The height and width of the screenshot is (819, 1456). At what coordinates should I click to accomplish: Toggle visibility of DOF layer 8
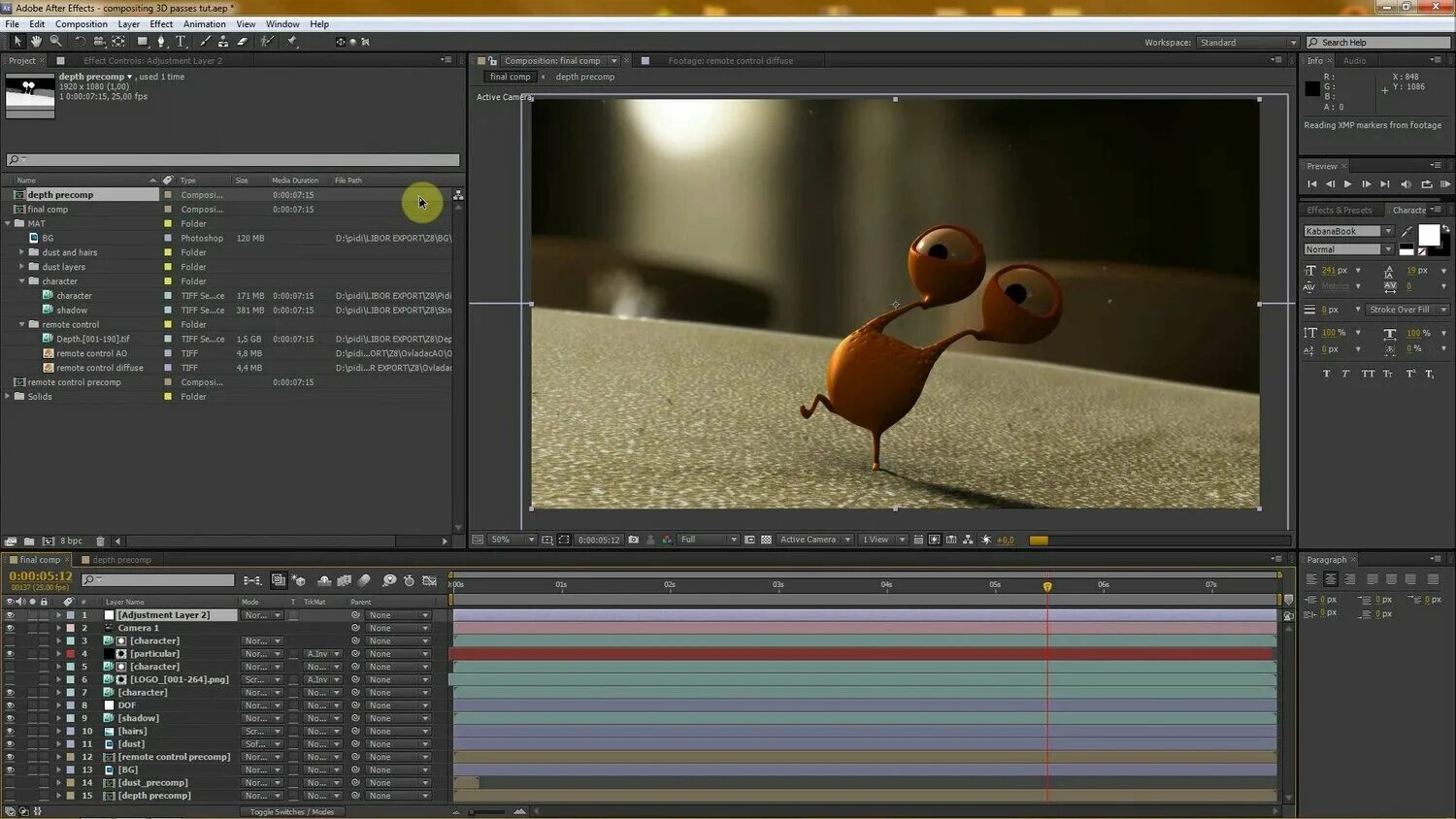coord(10,705)
